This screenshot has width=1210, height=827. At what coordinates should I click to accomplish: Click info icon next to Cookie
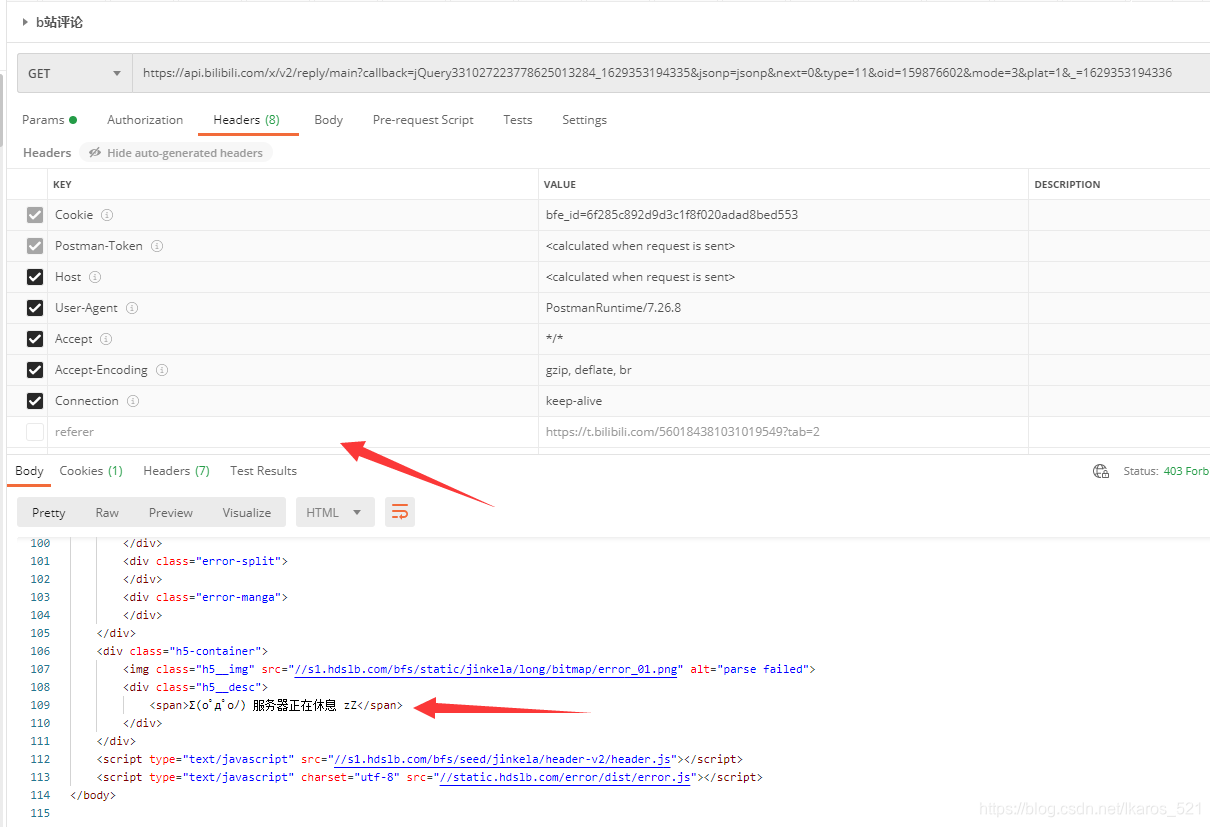[107, 215]
